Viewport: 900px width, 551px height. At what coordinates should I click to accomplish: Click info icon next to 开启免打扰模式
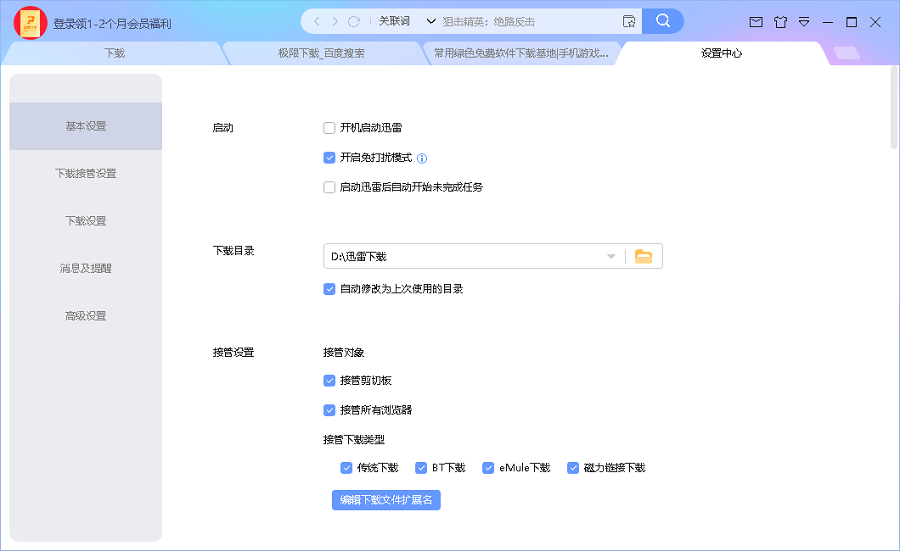pyautogui.click(x=422, y=158)
